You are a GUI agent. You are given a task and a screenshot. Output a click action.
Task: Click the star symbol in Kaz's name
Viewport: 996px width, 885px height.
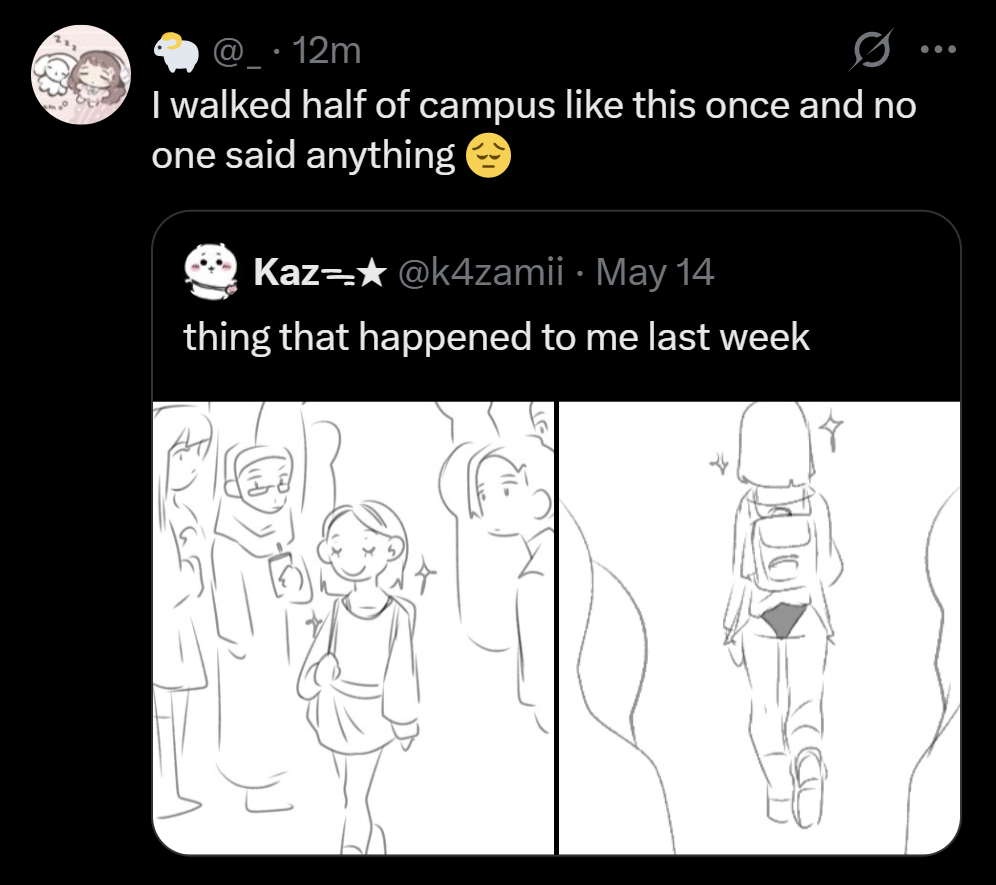371,272
